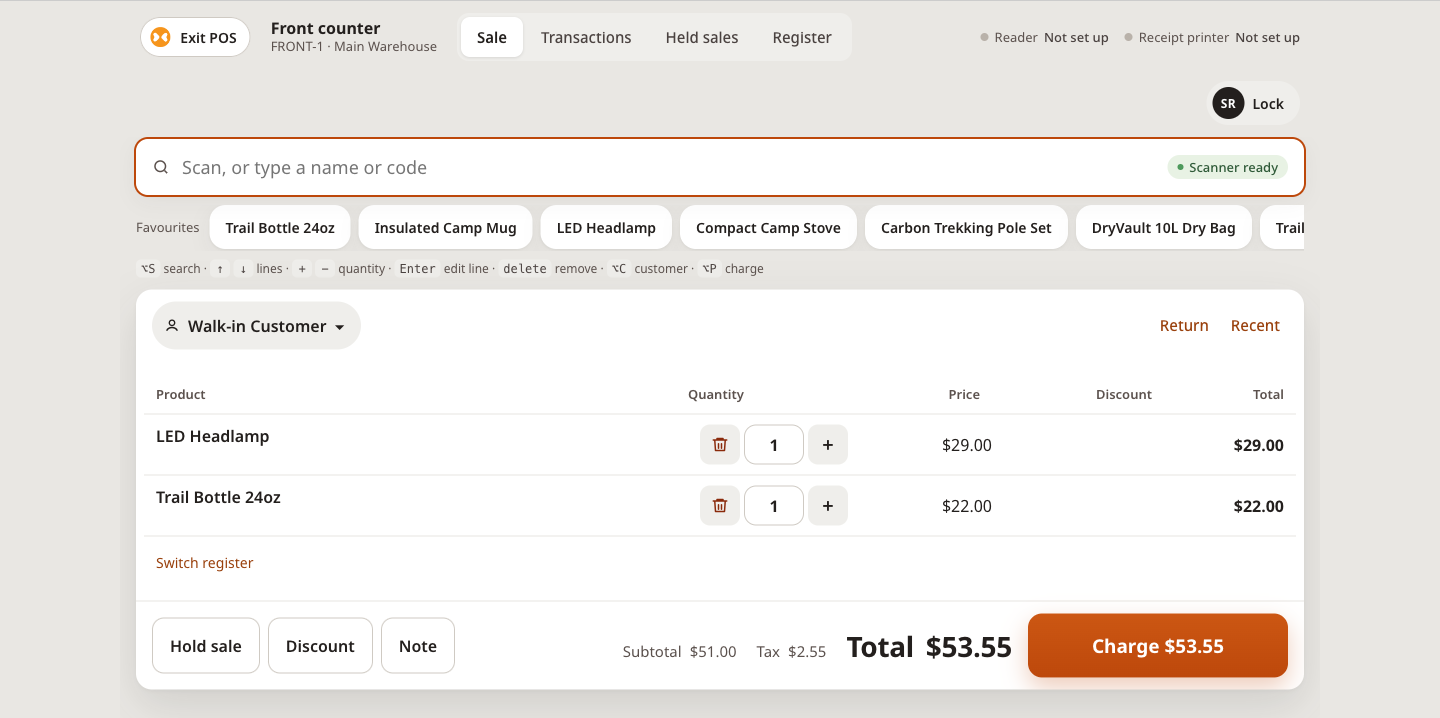The image size is (1440, 718).
Task: Add one more Trail Bottle 24oz
Action: (828, 506)
